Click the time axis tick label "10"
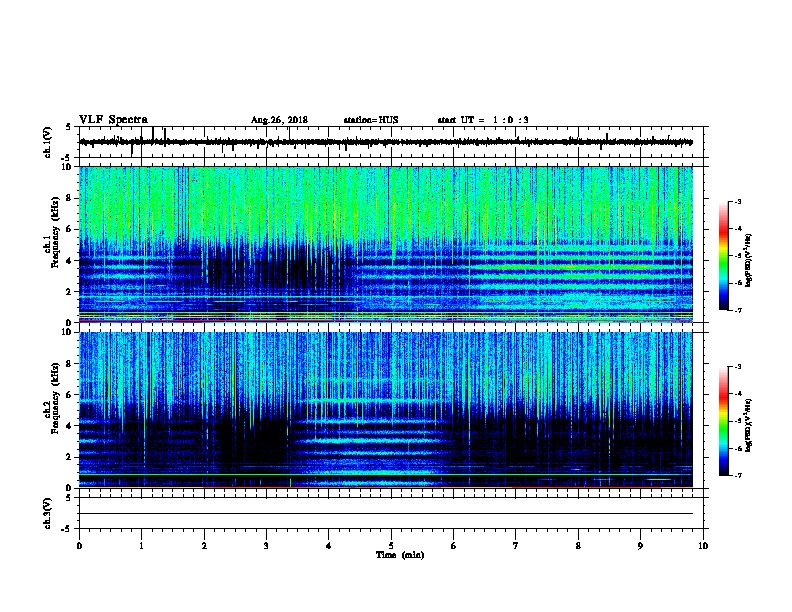Viewport: 792px width, 612px height. tap(703, 546)
